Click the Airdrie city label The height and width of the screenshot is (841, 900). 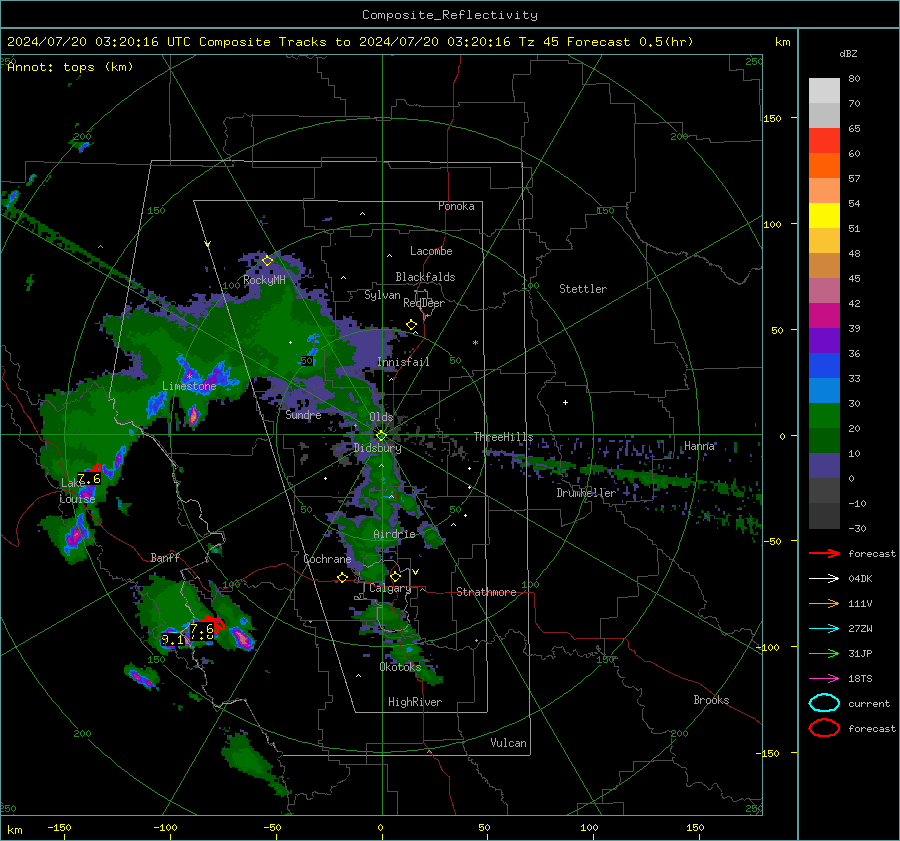click(394, 534)
